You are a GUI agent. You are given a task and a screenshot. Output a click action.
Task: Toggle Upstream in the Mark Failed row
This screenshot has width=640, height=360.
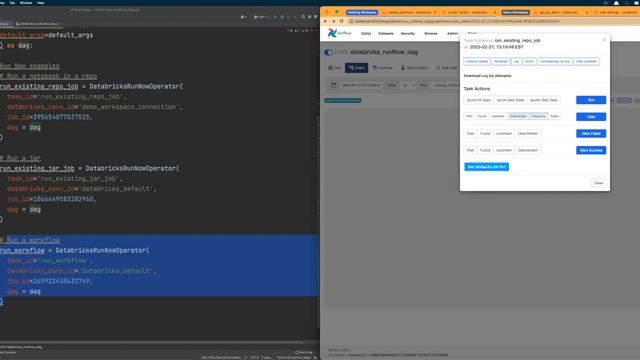[504, 133]
